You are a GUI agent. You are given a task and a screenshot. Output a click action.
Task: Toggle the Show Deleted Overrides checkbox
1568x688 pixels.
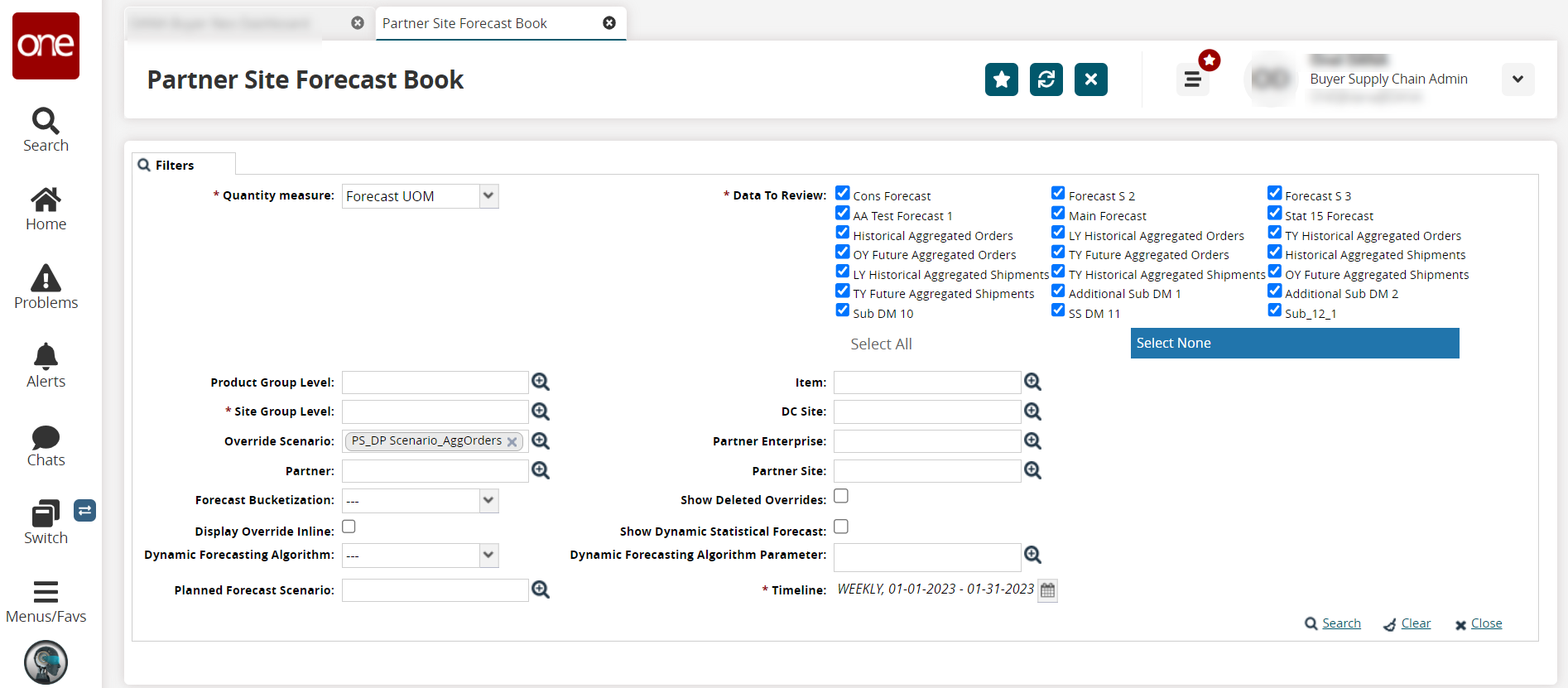841,496
